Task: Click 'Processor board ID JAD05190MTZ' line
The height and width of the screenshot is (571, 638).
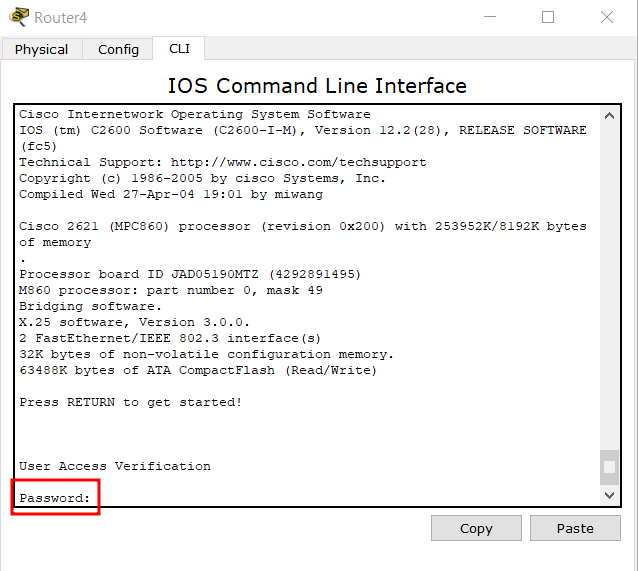Action: click(190, 274)
